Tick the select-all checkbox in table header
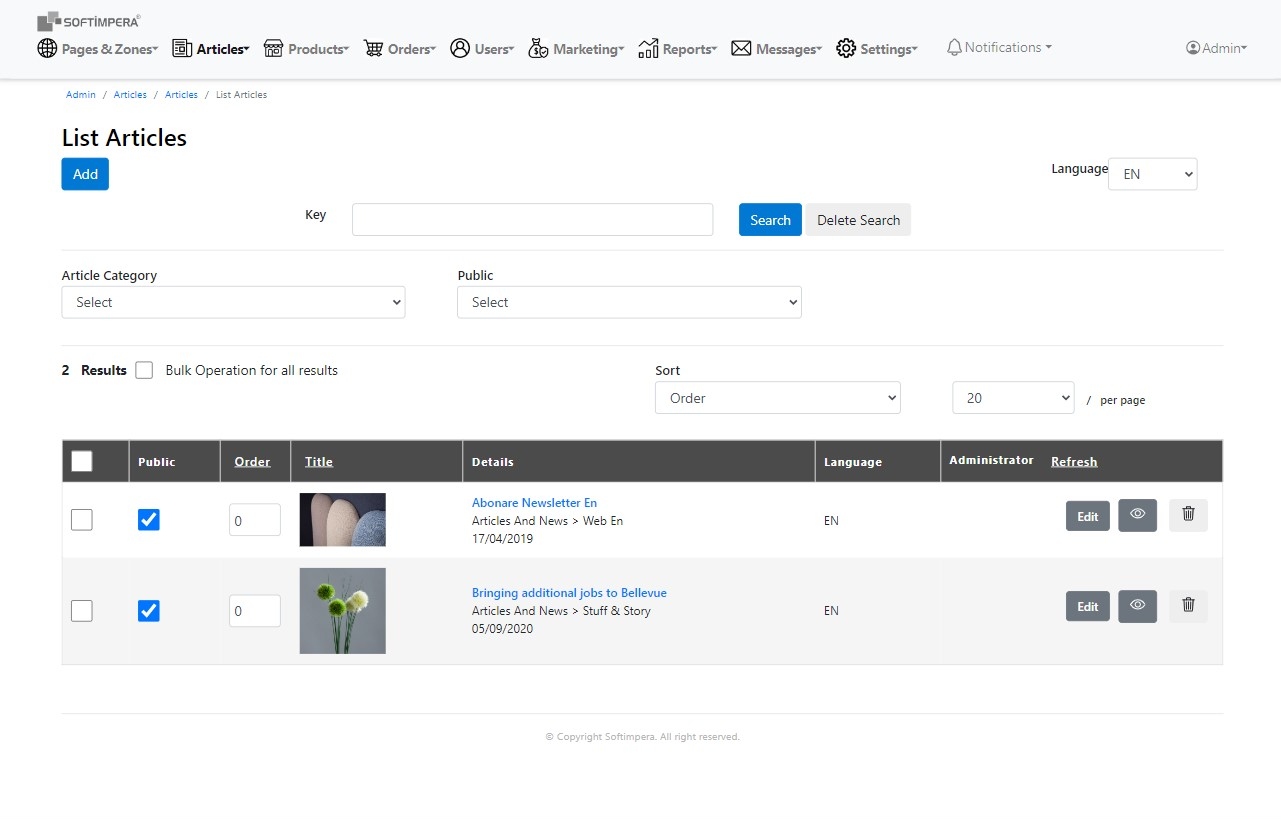 pyautogui.click(x=82, y=461)
